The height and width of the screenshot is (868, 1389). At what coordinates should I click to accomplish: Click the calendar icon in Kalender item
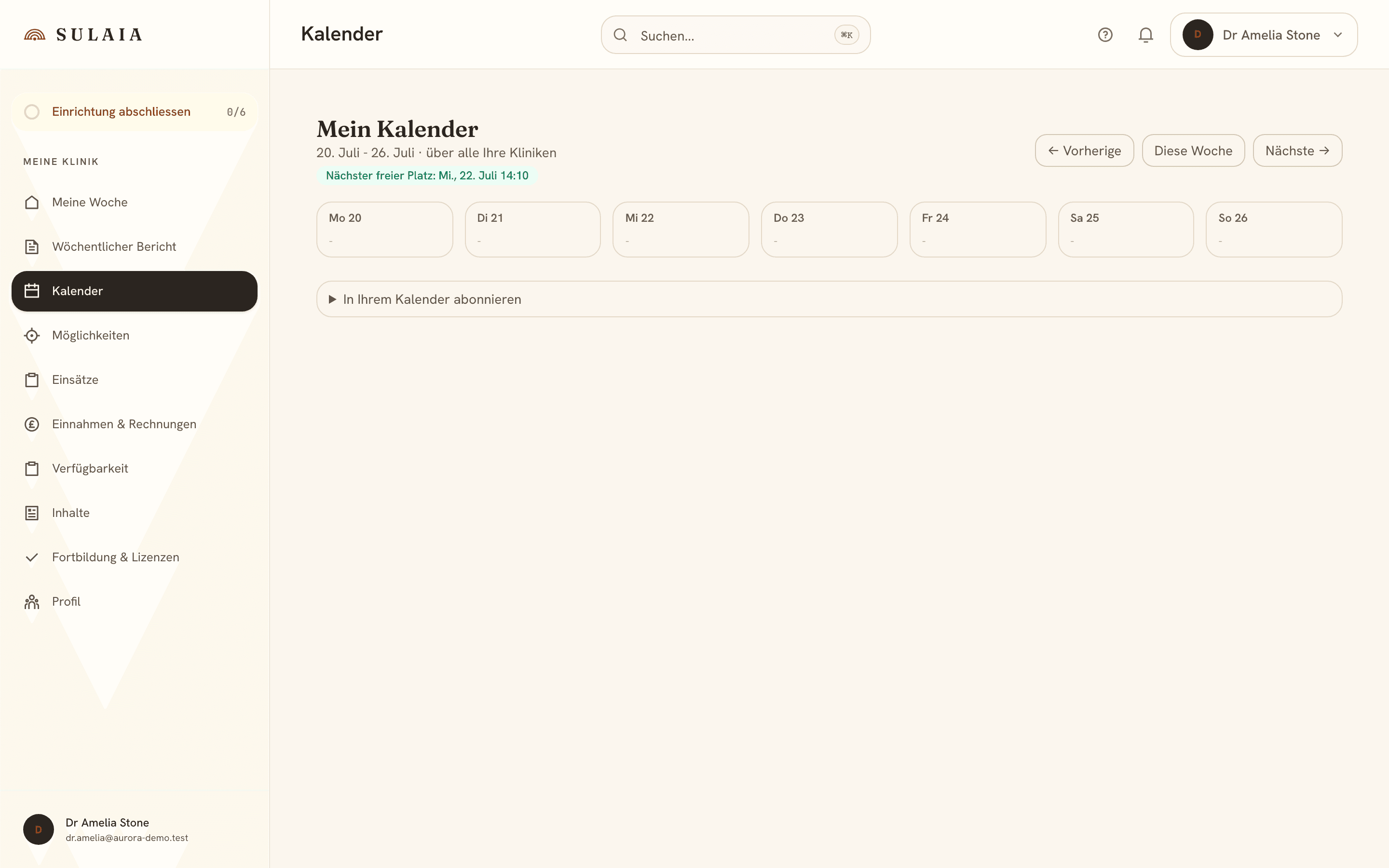pos(32,291)
